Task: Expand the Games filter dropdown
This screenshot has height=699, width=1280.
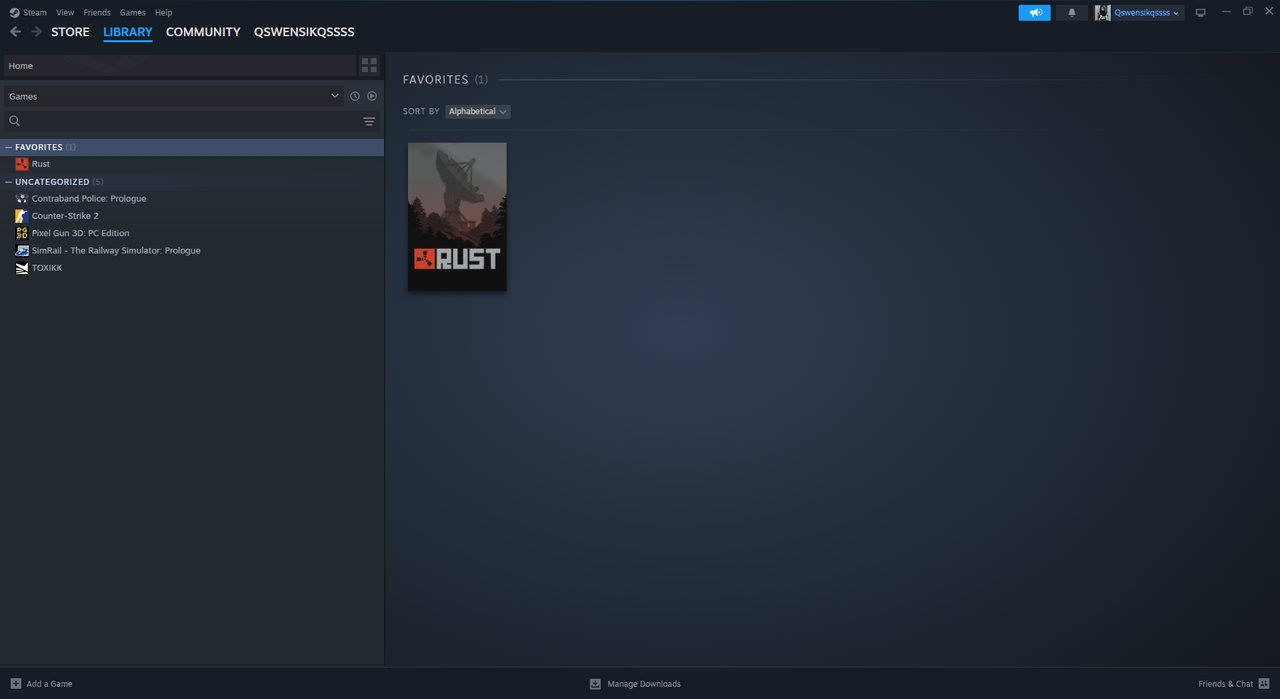Action: pos(173,96)
